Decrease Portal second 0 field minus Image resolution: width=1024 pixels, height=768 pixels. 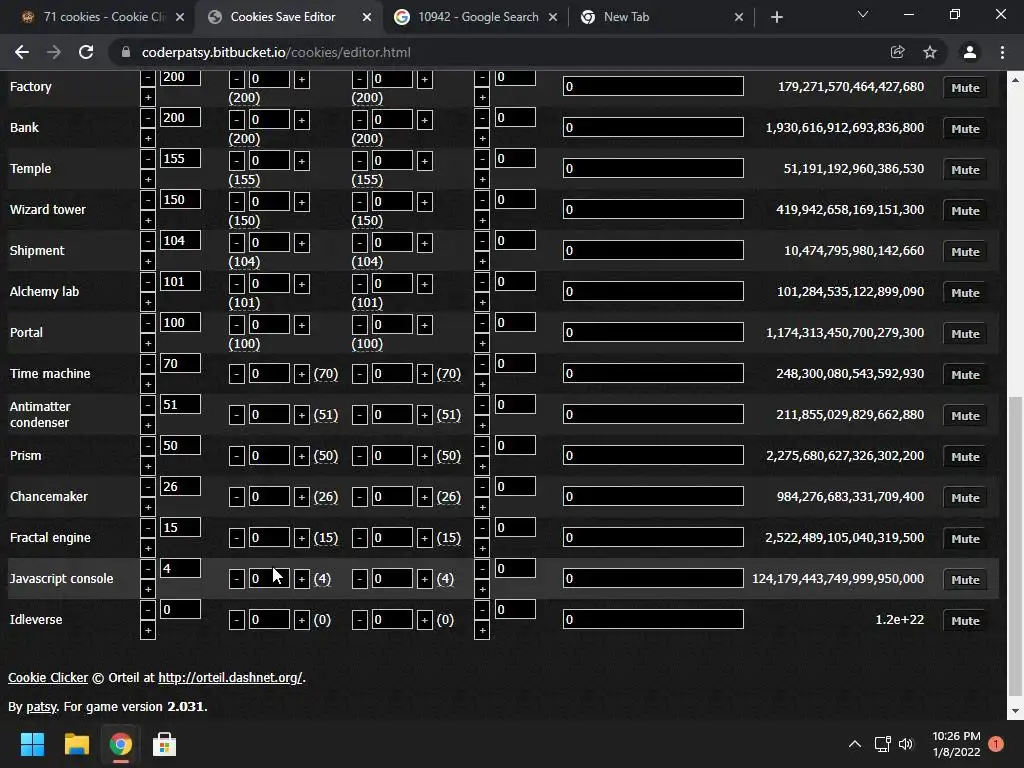[x=360, y=325]
